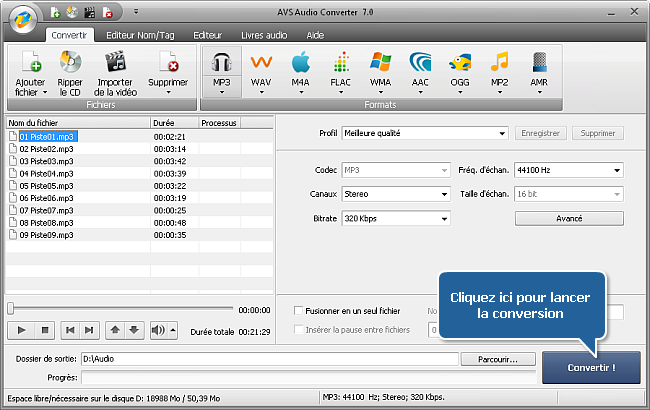Image resolution: width=650 pixels, height=410 pixels.
Task: Toggle Insérer la pause entre fichiers
Action: click(x=299, y=330)
